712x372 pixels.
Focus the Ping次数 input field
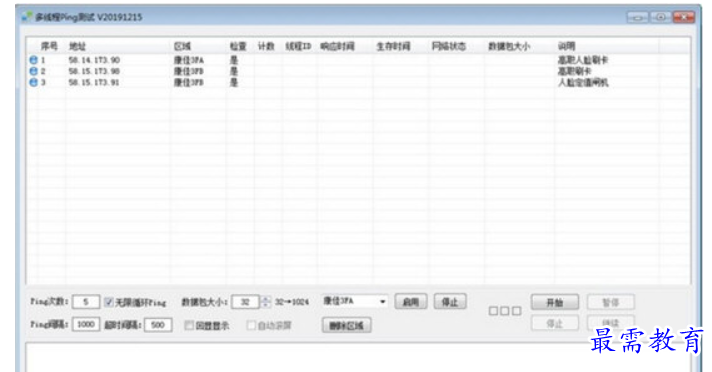(x=86, y=302)
